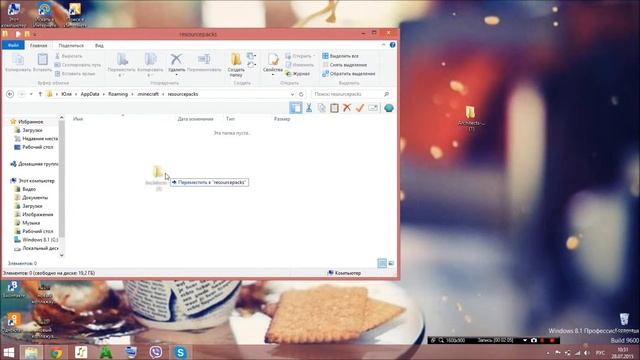Screen dimensions: 640x360
Task: Click the search field Поиск: resourcepacks
Action: pos(351,94)
